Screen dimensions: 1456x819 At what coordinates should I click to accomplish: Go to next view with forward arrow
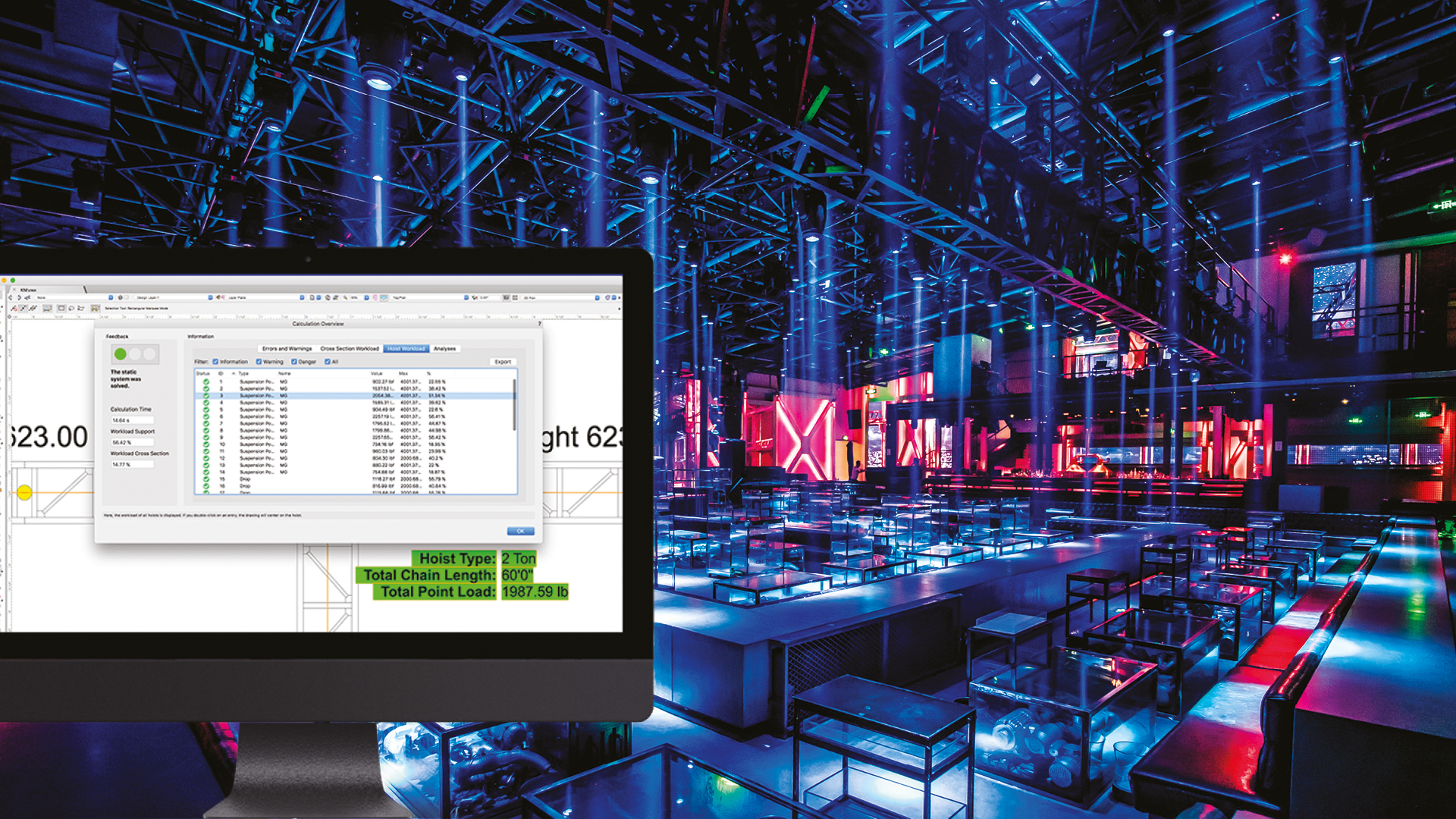(x=19, y=297)
